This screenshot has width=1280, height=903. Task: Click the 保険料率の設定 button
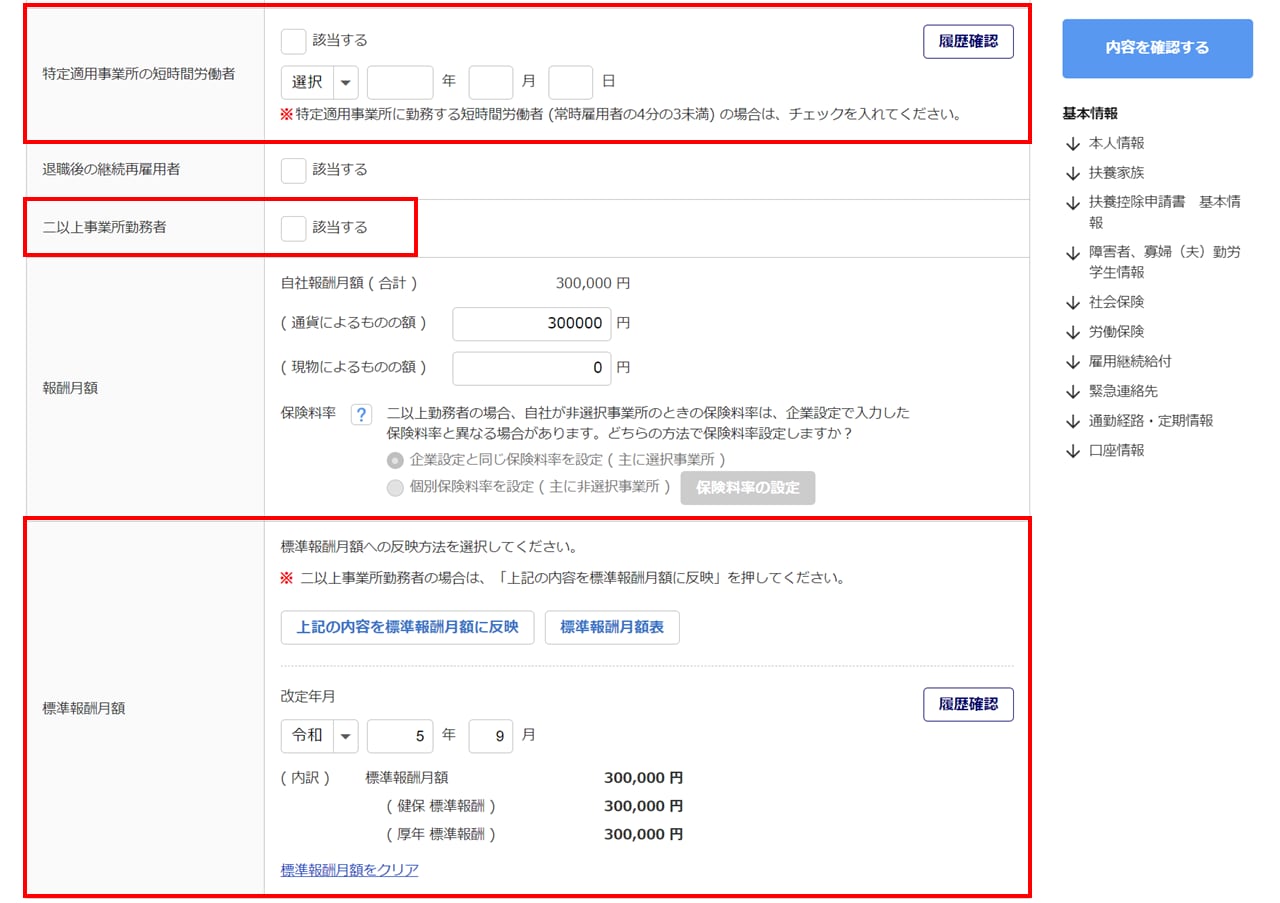tap(748, 488)
